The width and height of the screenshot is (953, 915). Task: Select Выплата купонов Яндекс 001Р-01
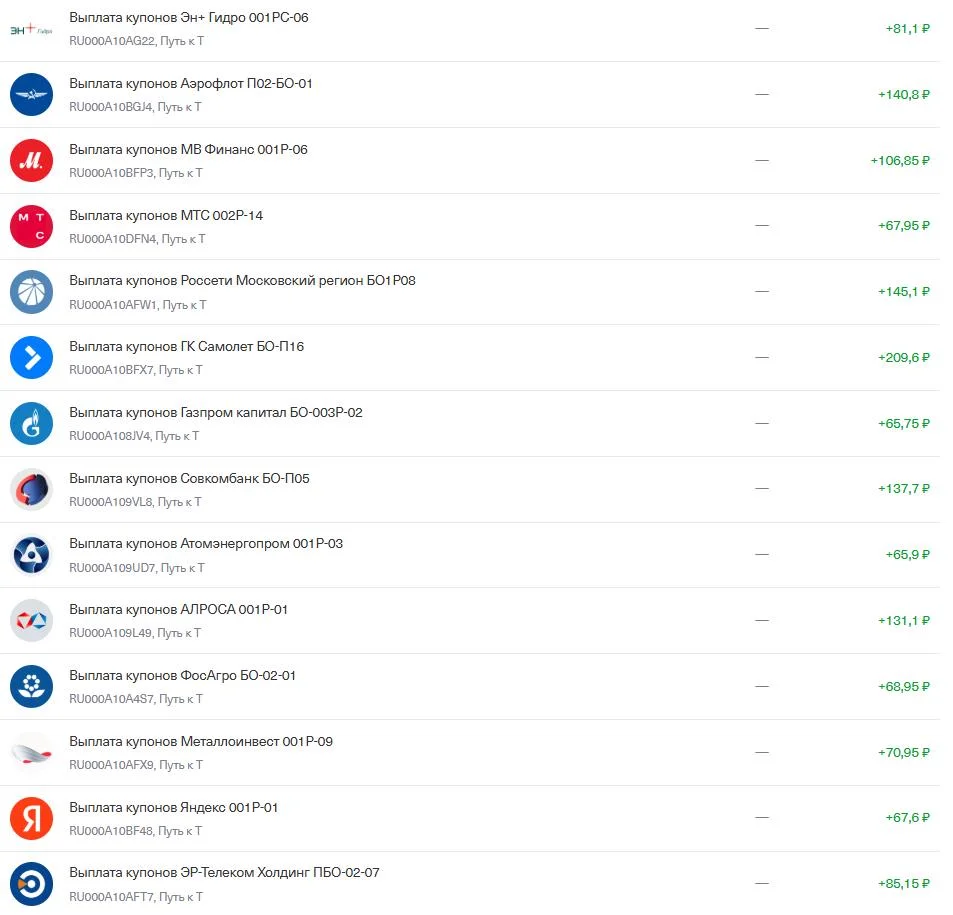pyautogui.click(x=174, y=808)
